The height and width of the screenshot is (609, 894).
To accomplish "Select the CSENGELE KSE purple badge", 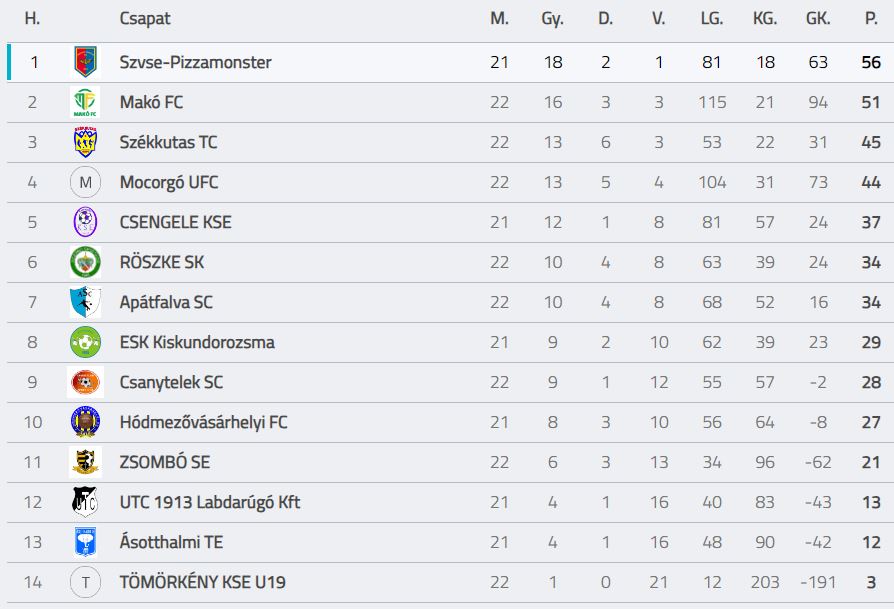I will [x=86, y=222].
